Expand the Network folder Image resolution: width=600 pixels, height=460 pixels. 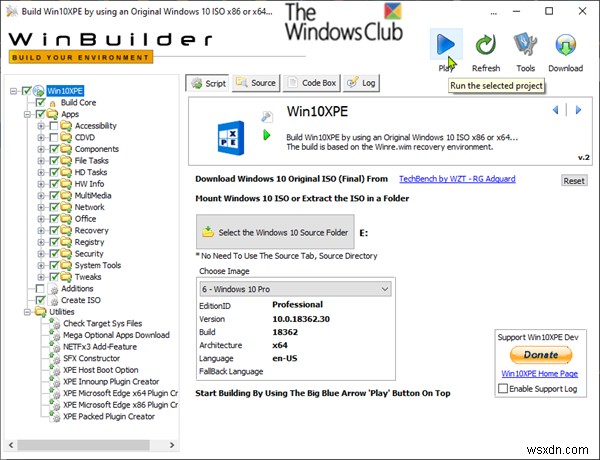pyautogui.click(x=41, y=207)
